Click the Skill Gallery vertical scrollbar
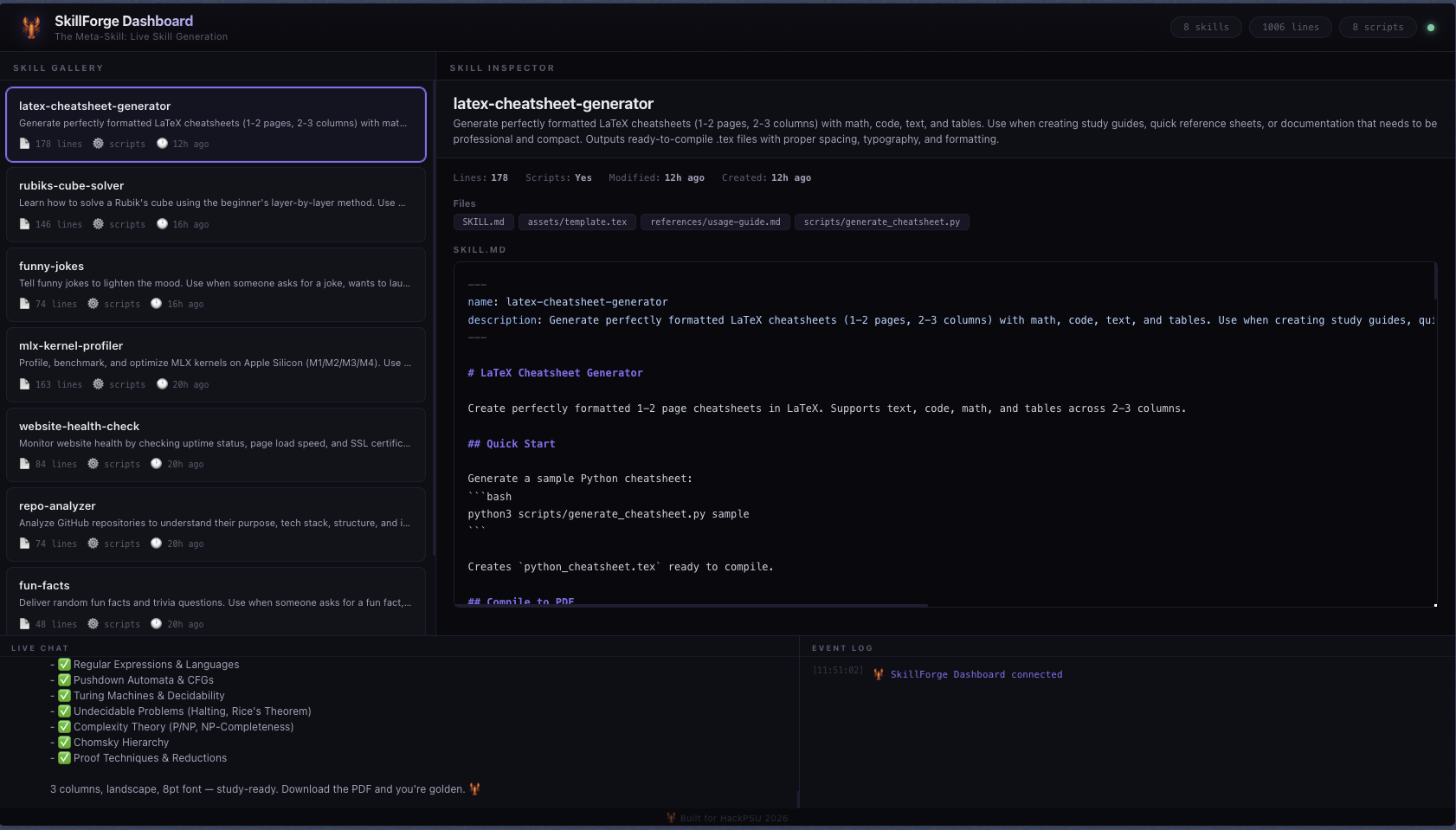The height and width of the screenshot is (830, 1456). coord(434,320)
